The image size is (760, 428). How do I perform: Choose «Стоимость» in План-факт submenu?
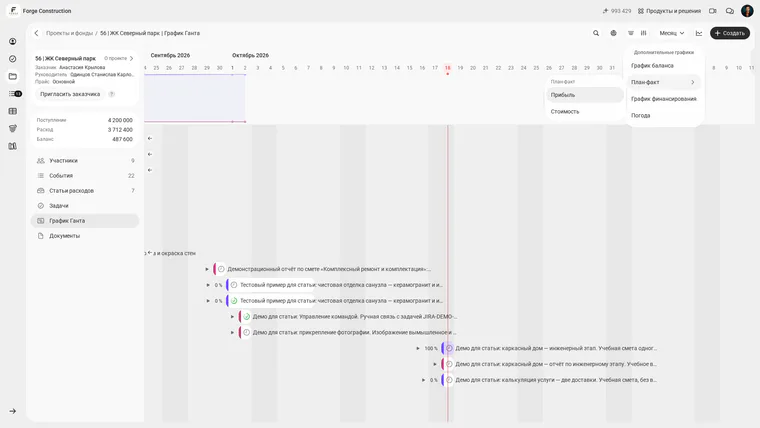pos(585,111)
